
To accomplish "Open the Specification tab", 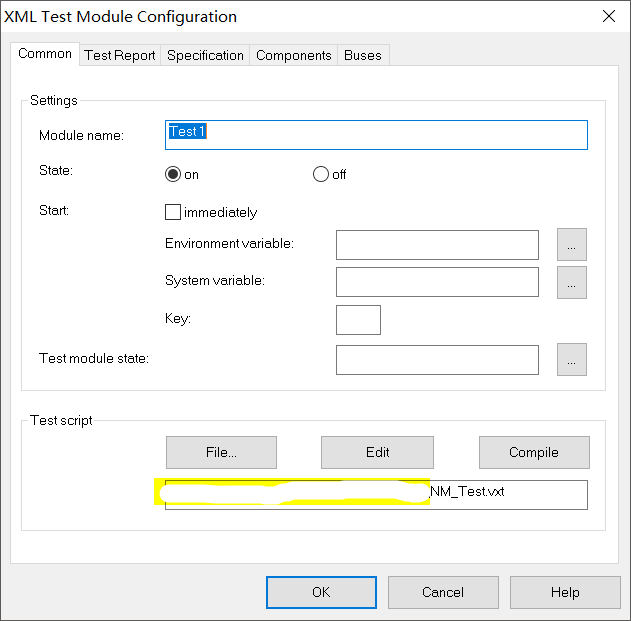I will click(x=205, y=55).
